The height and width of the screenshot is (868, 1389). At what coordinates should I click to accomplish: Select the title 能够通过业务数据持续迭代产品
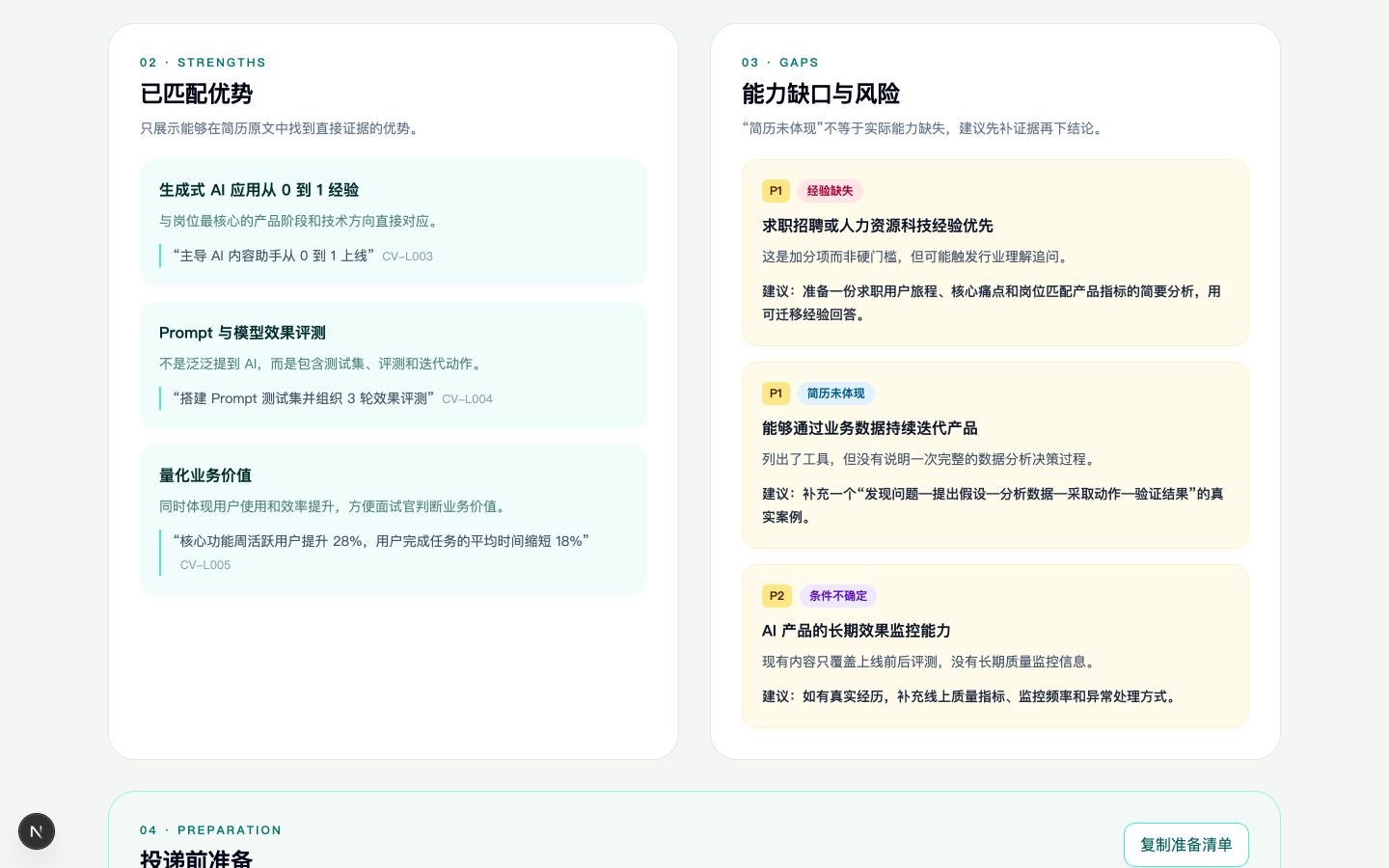[870, 428]
